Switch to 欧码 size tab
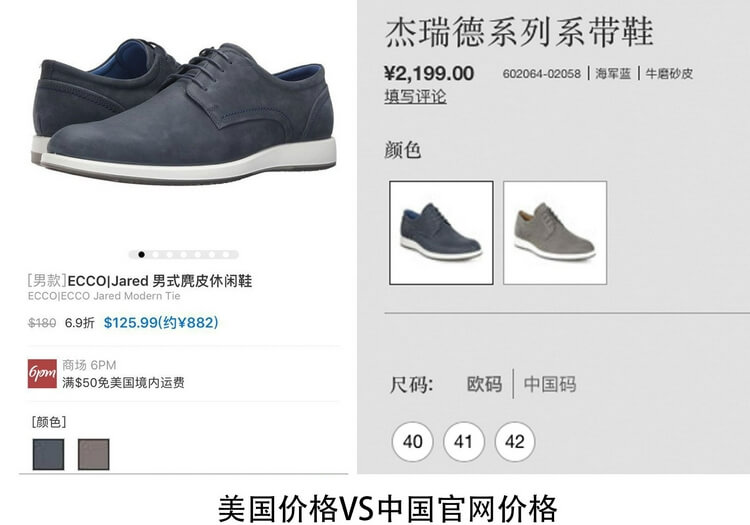The image size is (750, 525). pyautogui.click(x=484, y=384)
